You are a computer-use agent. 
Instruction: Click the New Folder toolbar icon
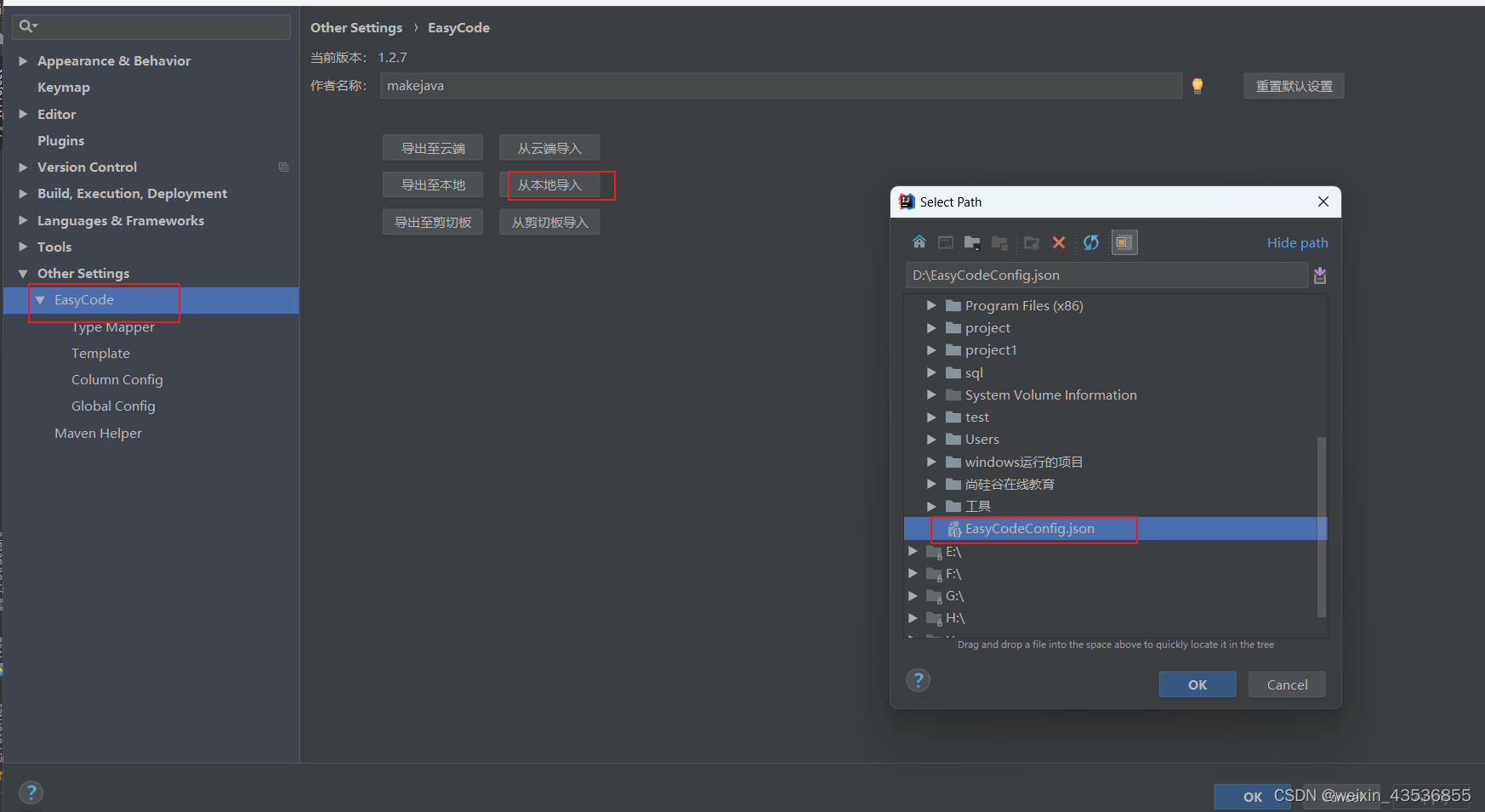(x=1032, y=242)
